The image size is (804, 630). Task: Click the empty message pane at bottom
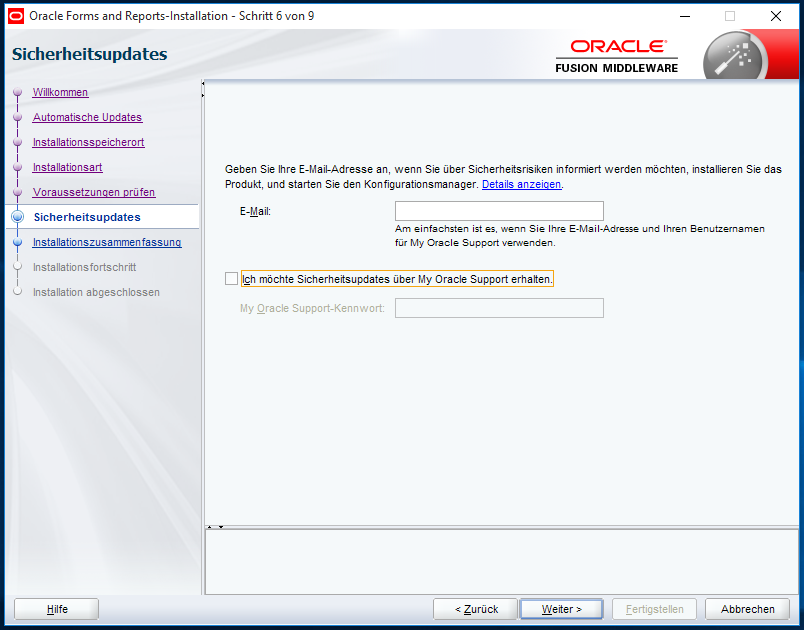(502, 562)
